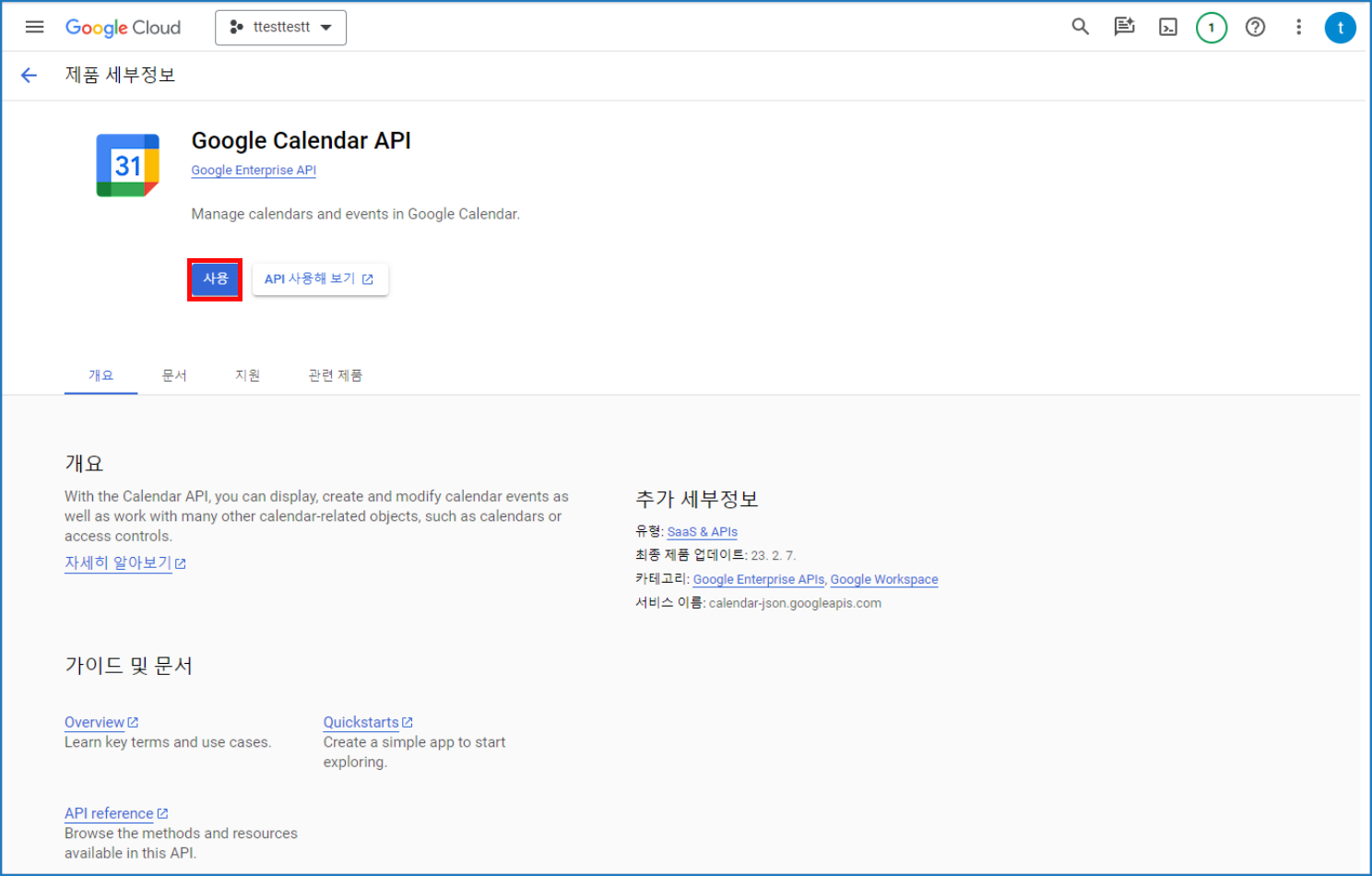
Task: Select the 관련 제품 tab
Action: coord(335,374)
